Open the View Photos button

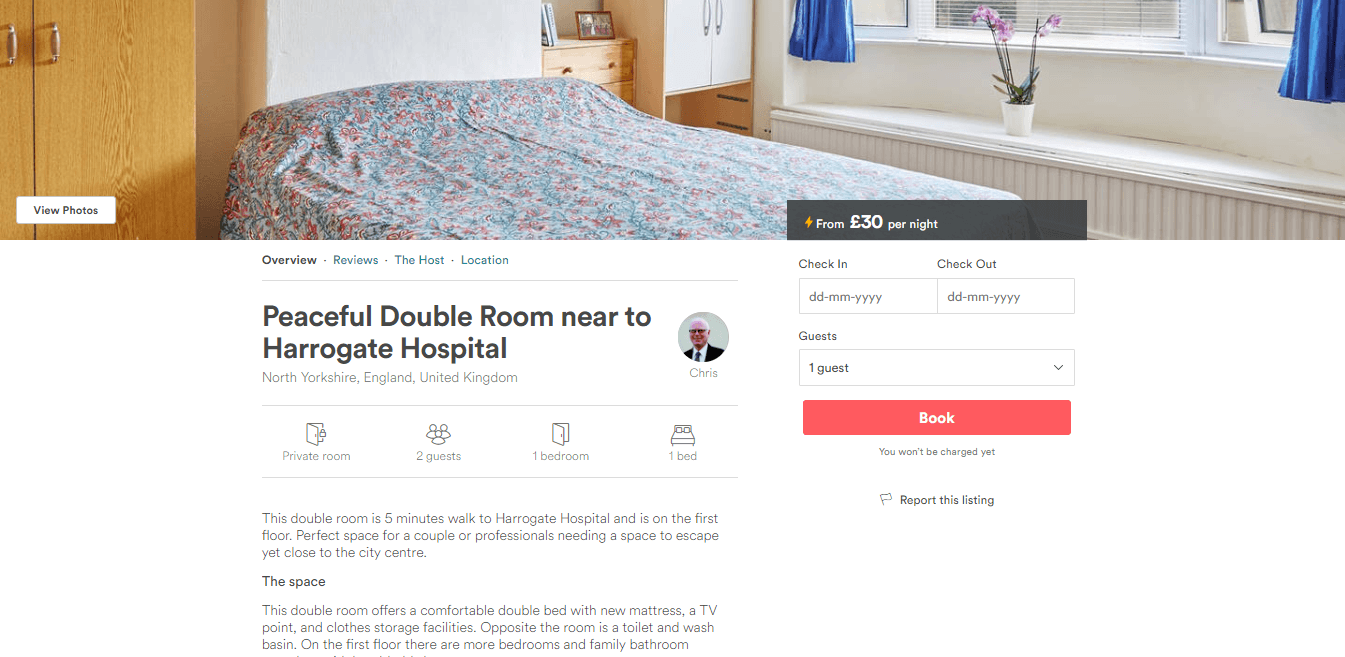tap(66, 210)
